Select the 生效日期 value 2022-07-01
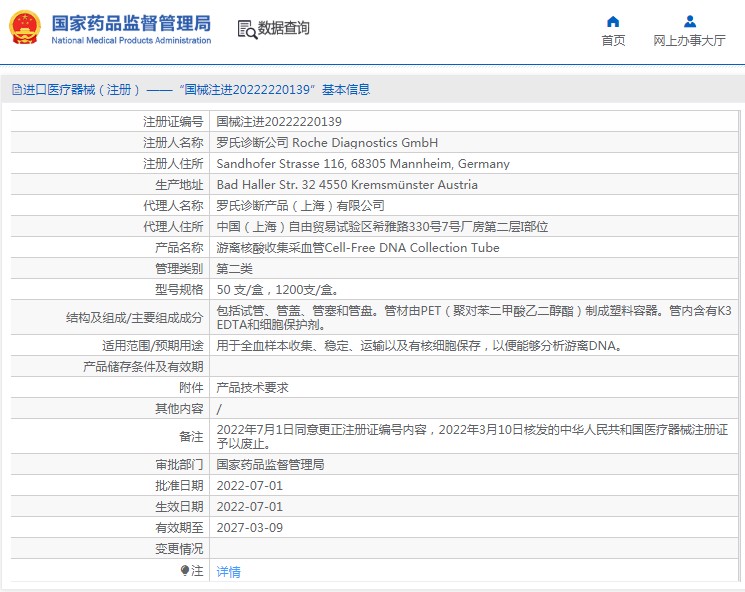The width and height of the screenshot is (745, 592). 249,506
